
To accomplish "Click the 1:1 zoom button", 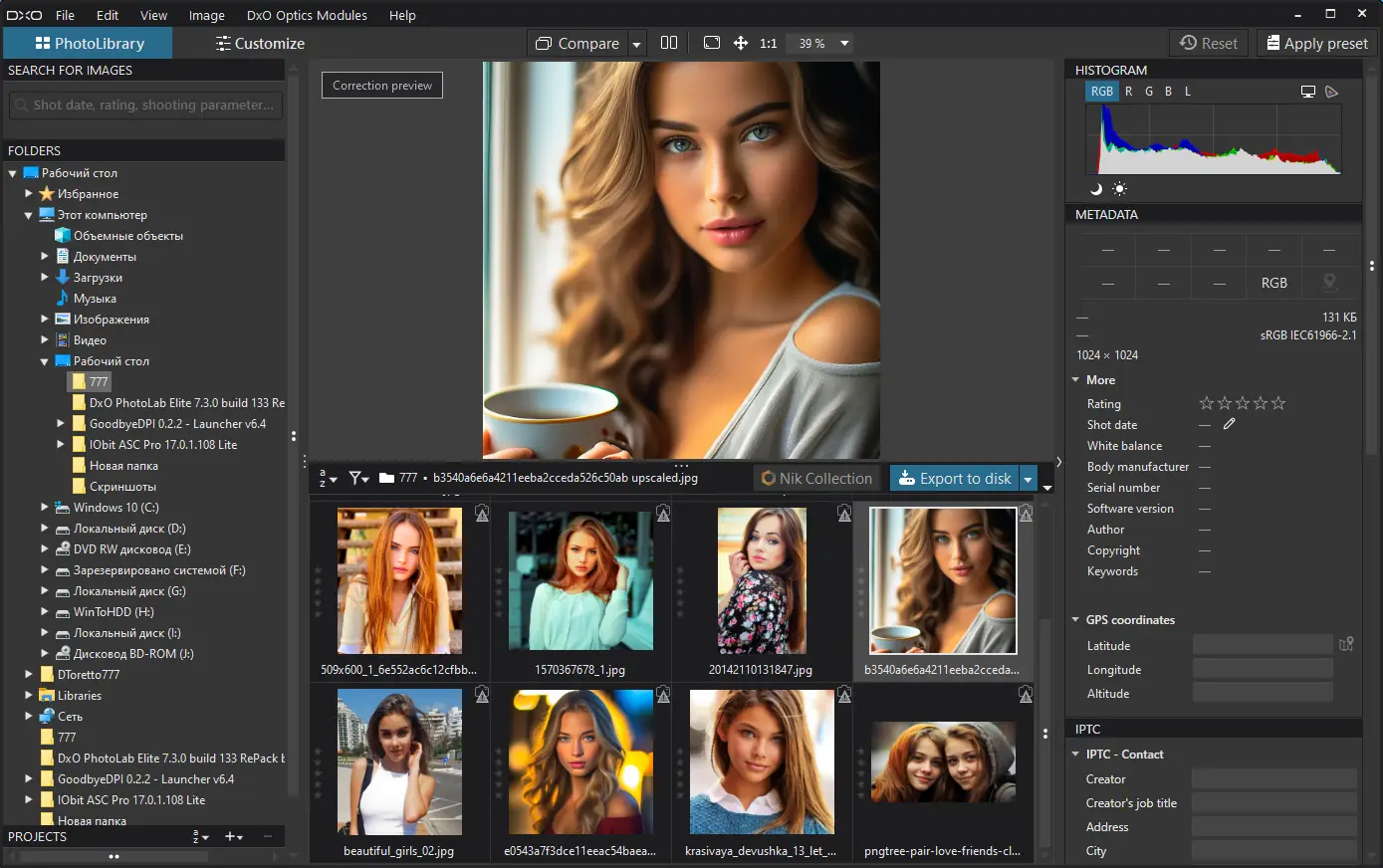I will pos(769,44).
